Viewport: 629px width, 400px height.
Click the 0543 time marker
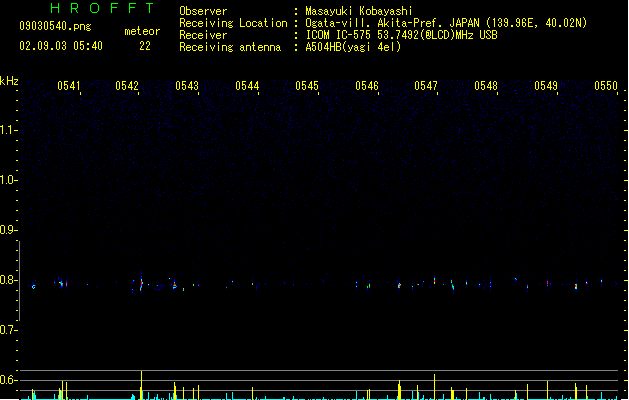tap(187, 86)
